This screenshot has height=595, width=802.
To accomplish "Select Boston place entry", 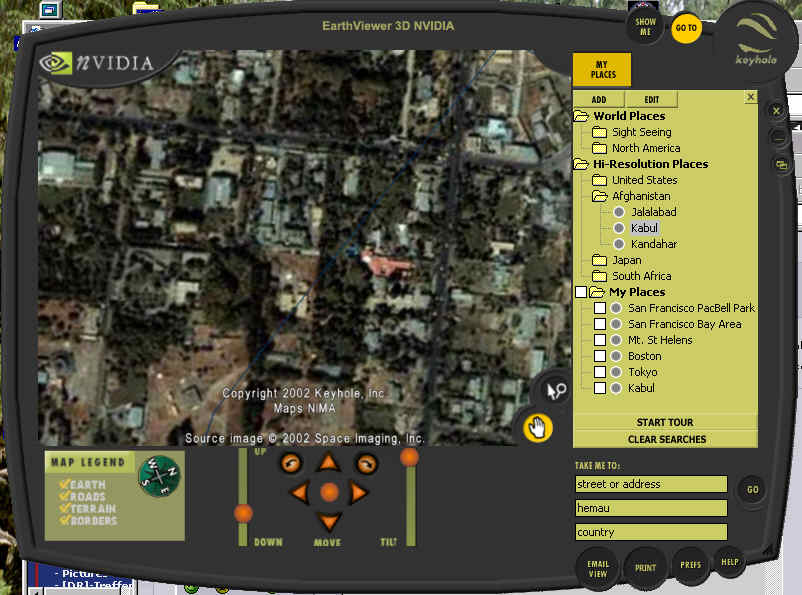I will click(x=644, y=356).
